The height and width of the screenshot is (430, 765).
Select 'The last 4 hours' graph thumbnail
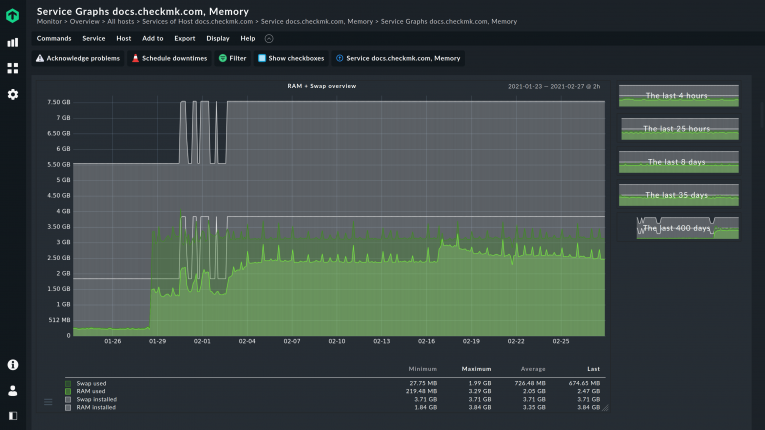(x=677, y=96)
